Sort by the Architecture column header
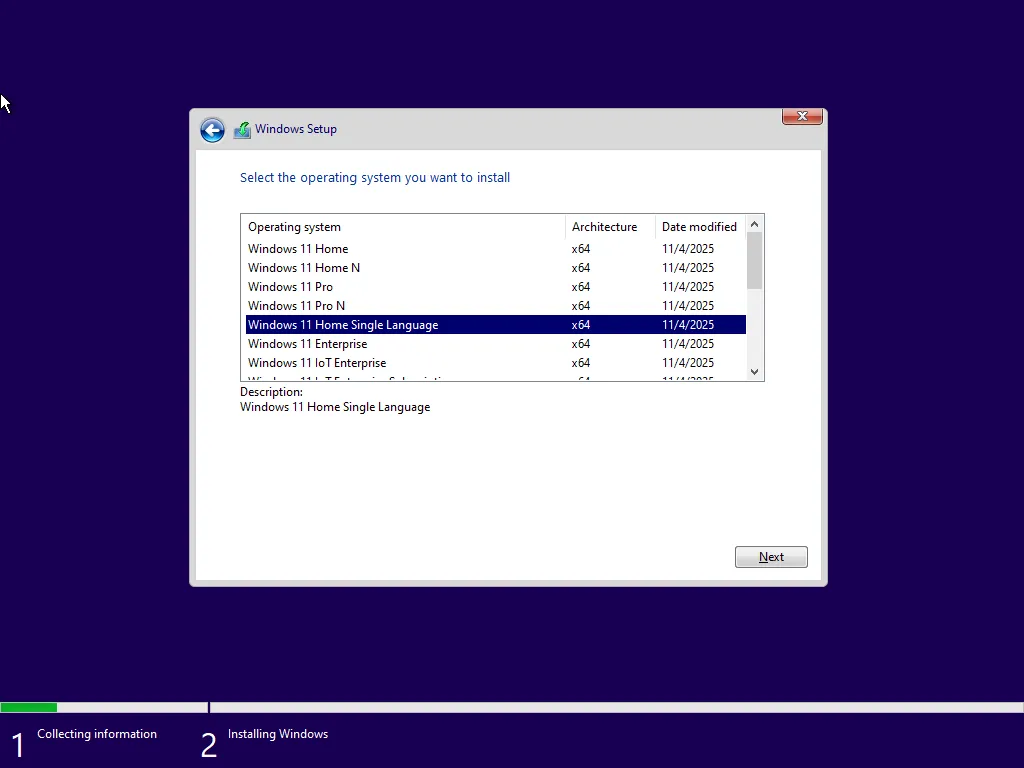This screenshot has height=768, width=1024. [x=604, y=227]
